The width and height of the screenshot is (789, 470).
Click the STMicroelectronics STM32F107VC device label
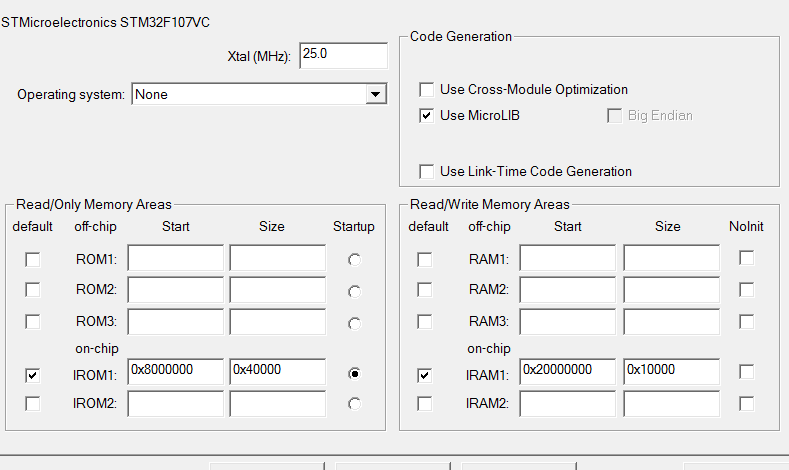click(x=106, y=23)
